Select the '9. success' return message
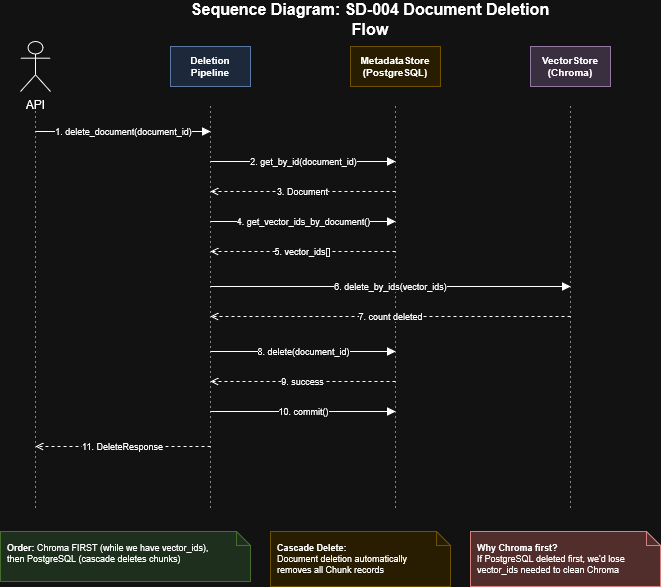Viewport: 661px width, 587px height. [x=302, y=381]
